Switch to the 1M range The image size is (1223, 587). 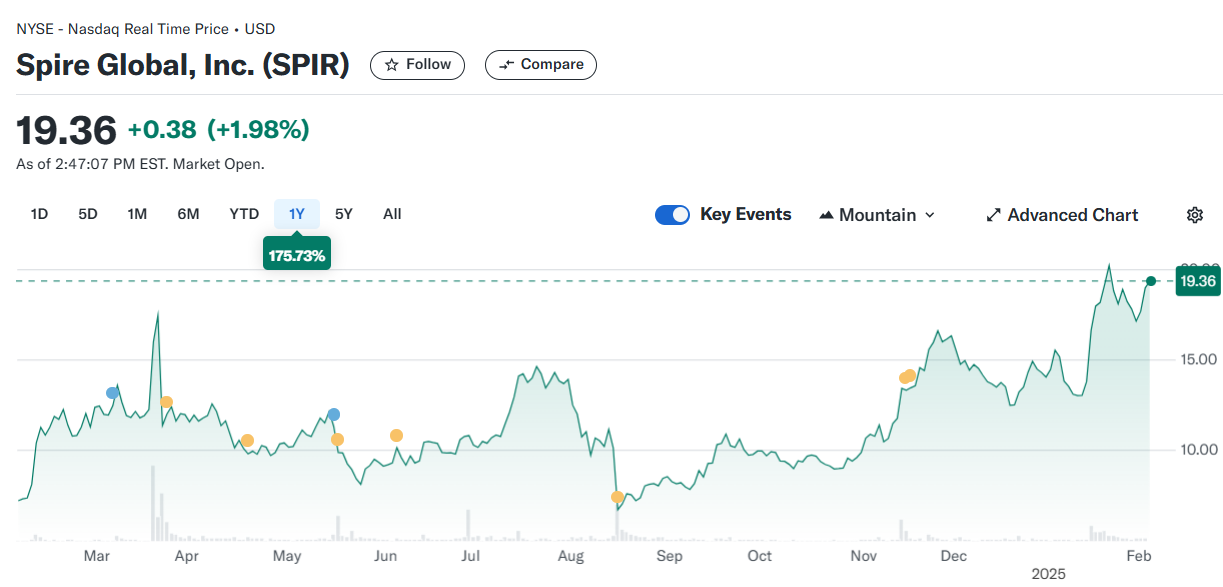(x=137, y=214)
